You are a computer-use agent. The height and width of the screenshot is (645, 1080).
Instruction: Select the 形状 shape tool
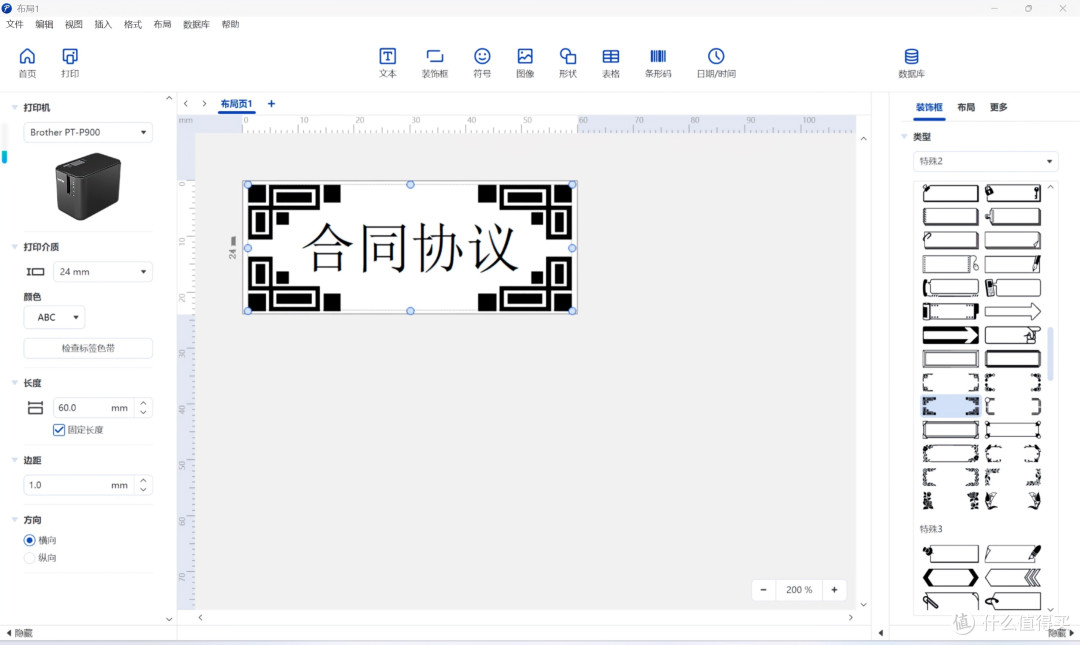pyautogui.click(x=568, y=62)
